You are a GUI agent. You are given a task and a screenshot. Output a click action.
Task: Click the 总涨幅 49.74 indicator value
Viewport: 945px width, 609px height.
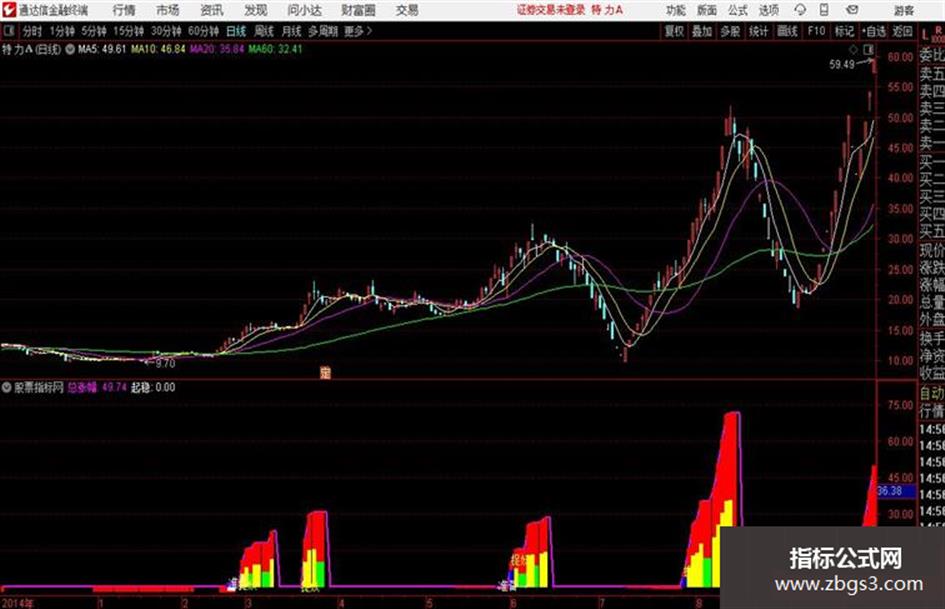[97, 387]
